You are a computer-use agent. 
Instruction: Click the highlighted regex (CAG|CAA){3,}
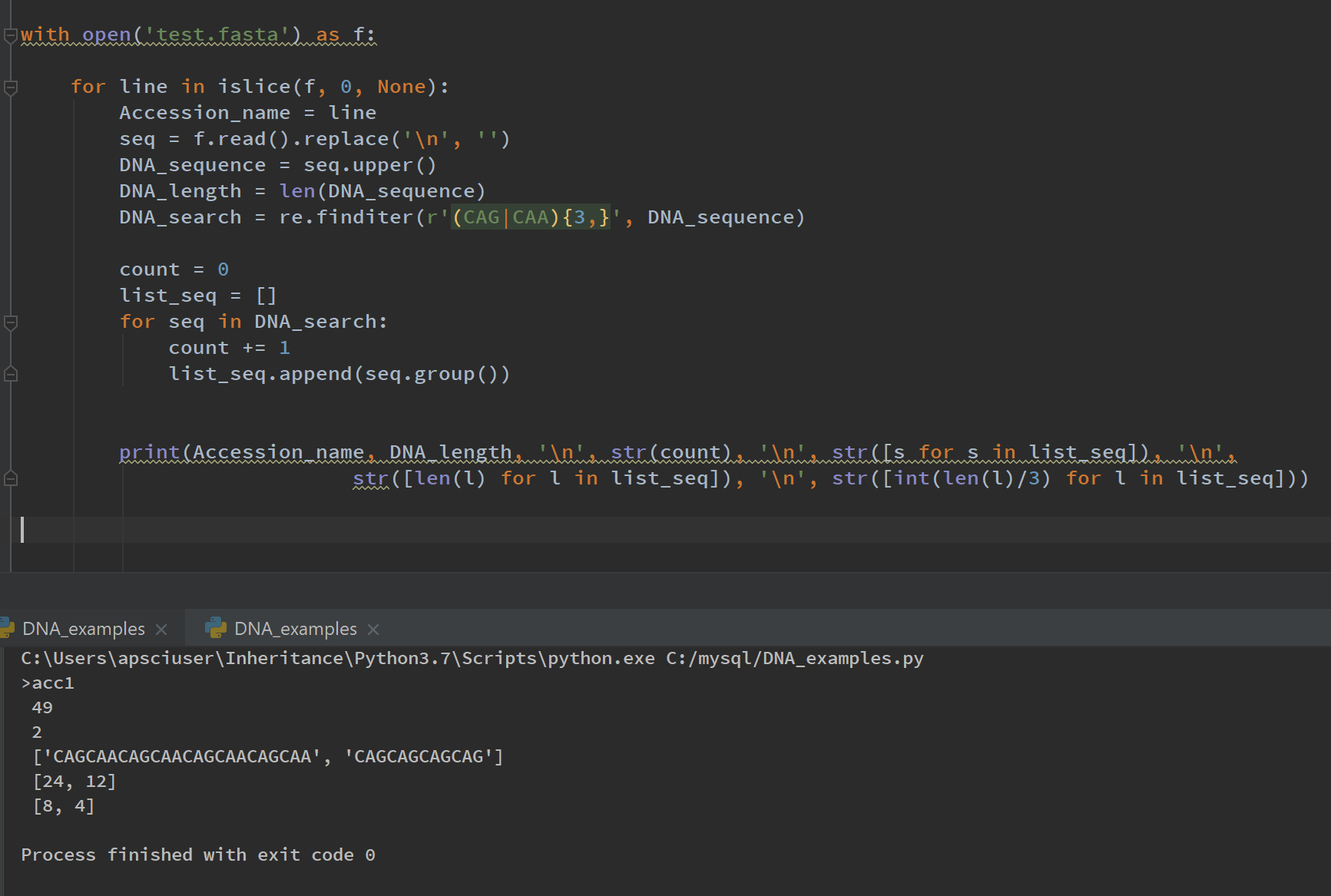pyautogui.click(x=530, y=217)
